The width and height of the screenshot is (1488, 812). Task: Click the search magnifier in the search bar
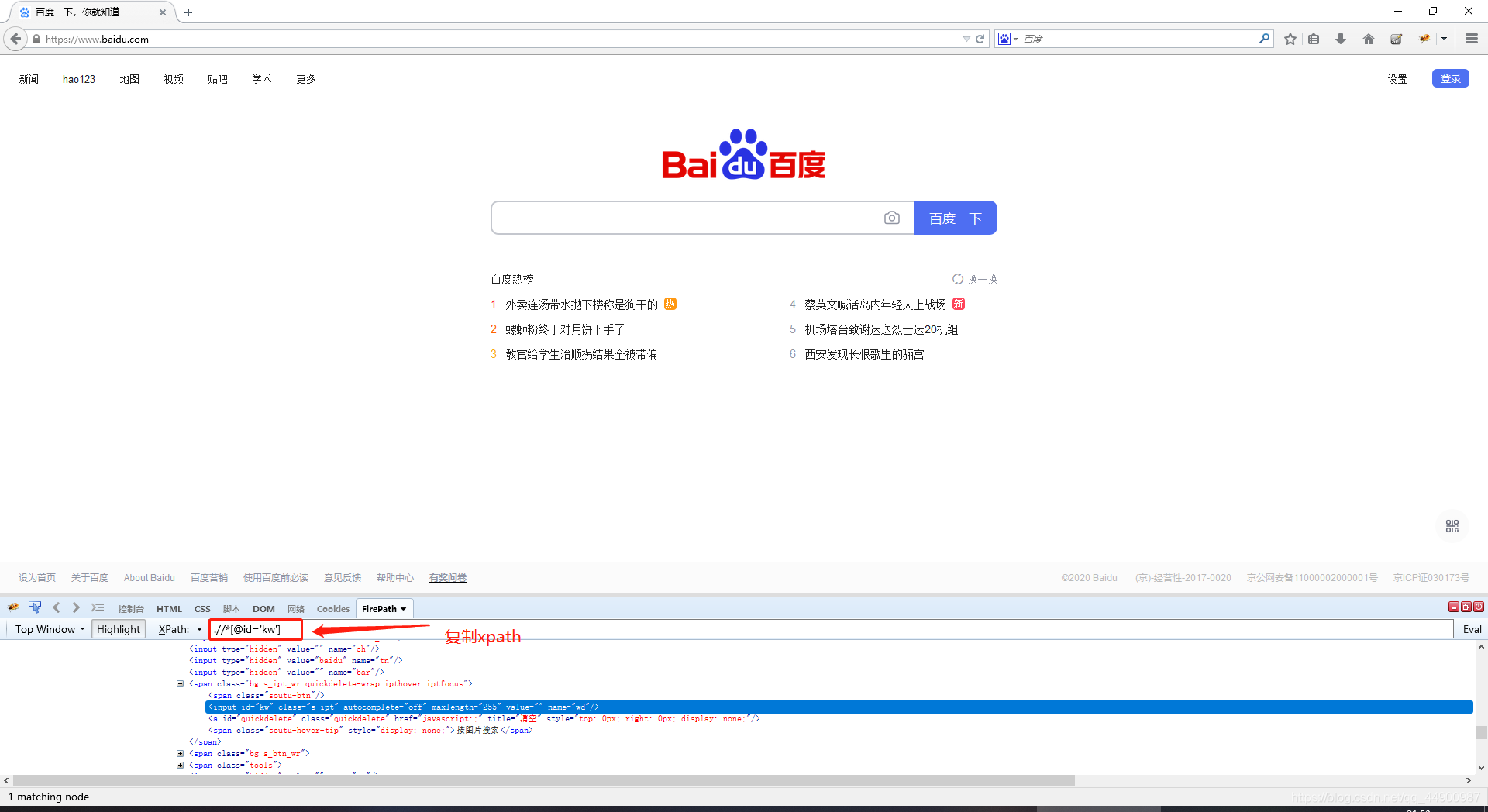pyautogui.click(x=1264, y=38)
